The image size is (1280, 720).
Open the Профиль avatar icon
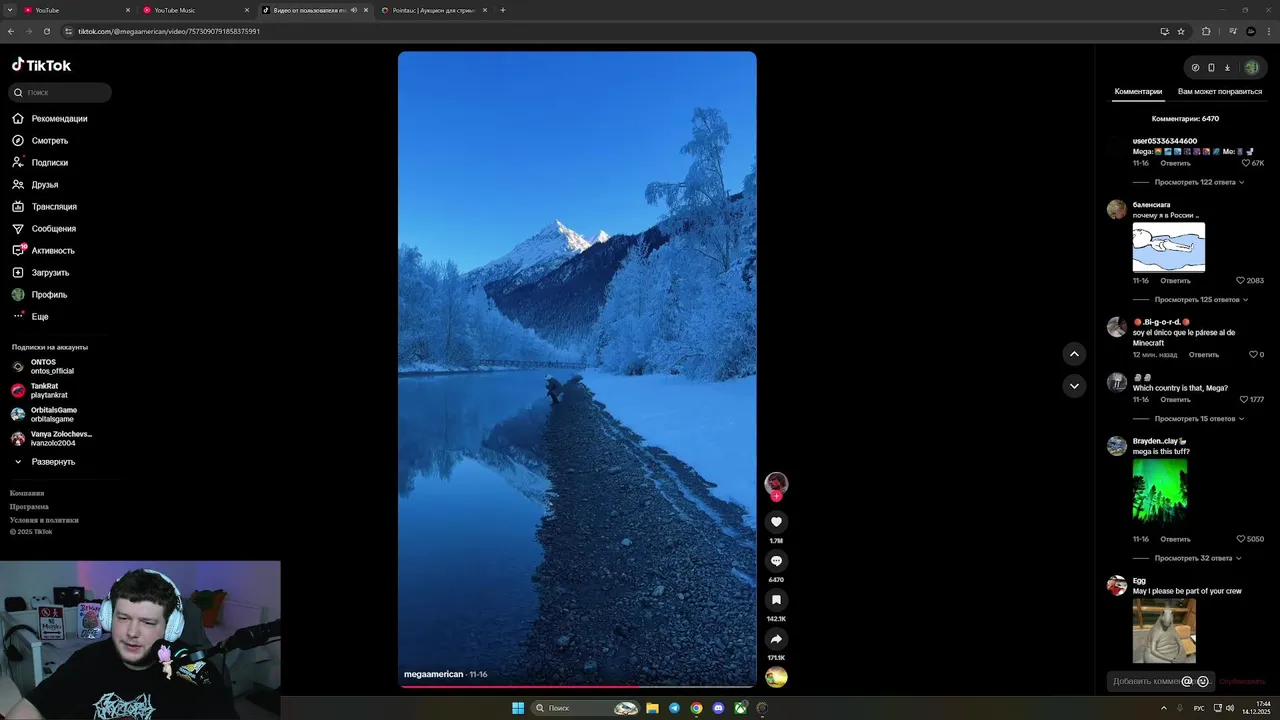click(18, 294)
